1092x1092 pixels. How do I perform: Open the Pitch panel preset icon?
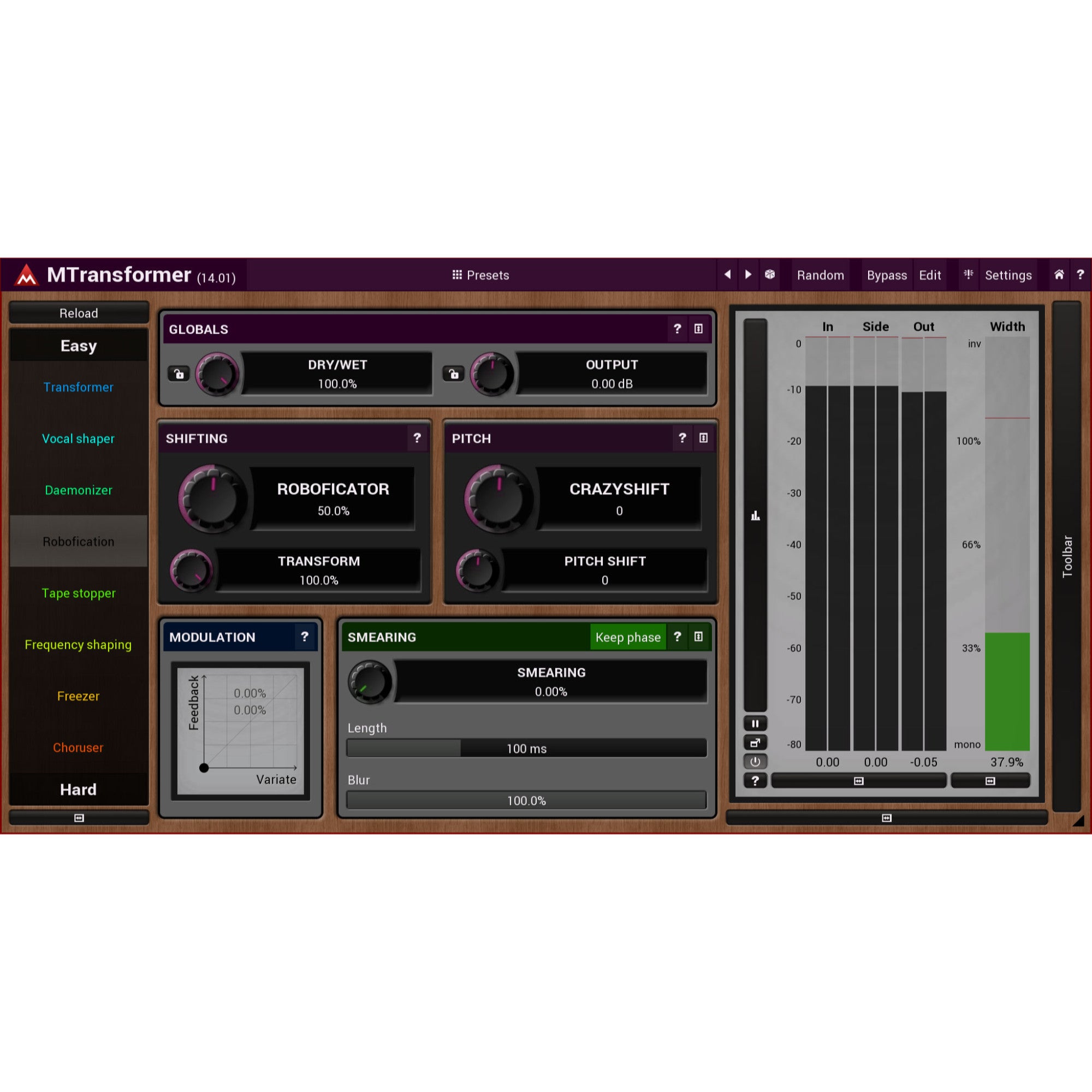[x=703, y=438]
